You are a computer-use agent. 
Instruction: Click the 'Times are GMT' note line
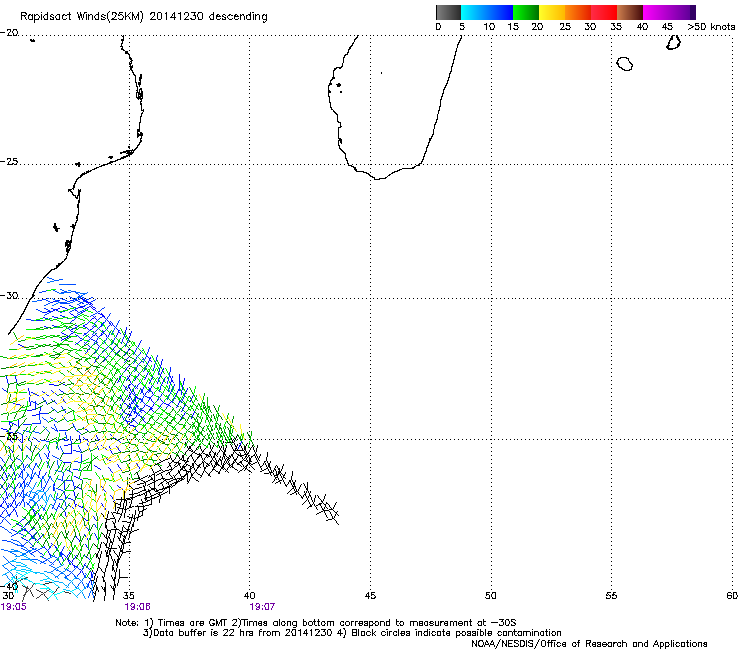tap(316, 623)
